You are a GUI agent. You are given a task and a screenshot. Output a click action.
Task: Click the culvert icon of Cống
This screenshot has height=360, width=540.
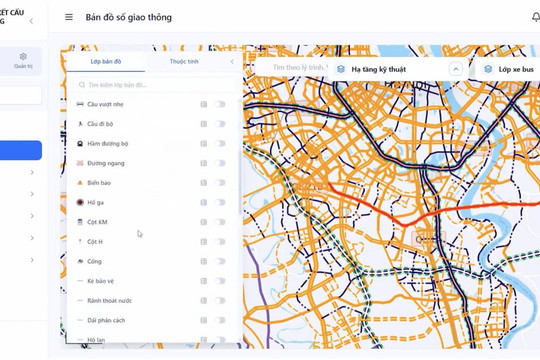80,261
